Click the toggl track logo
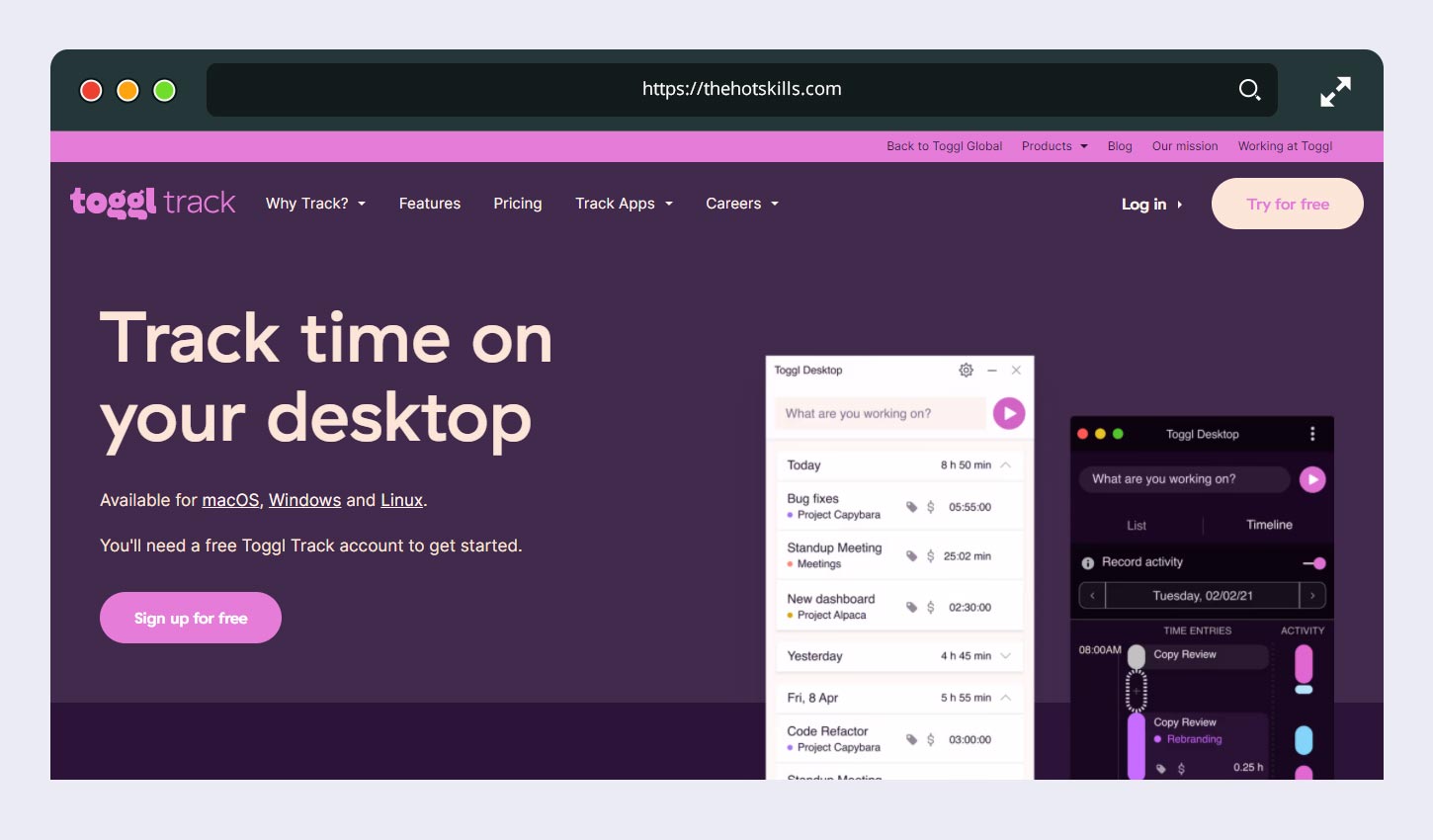1433x840 pixels. pyautogui.click(x=152, y=203)
